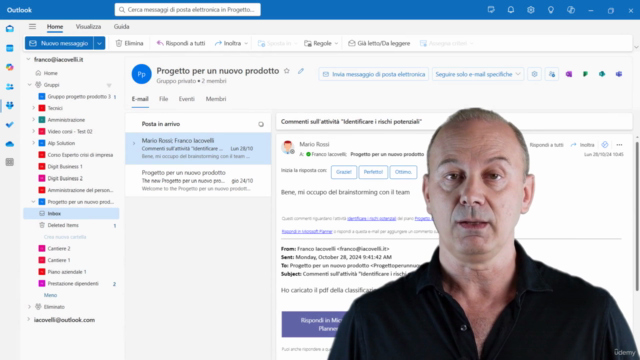
Task: Click the Grazie! suggested reply
Action: (344, 172)
